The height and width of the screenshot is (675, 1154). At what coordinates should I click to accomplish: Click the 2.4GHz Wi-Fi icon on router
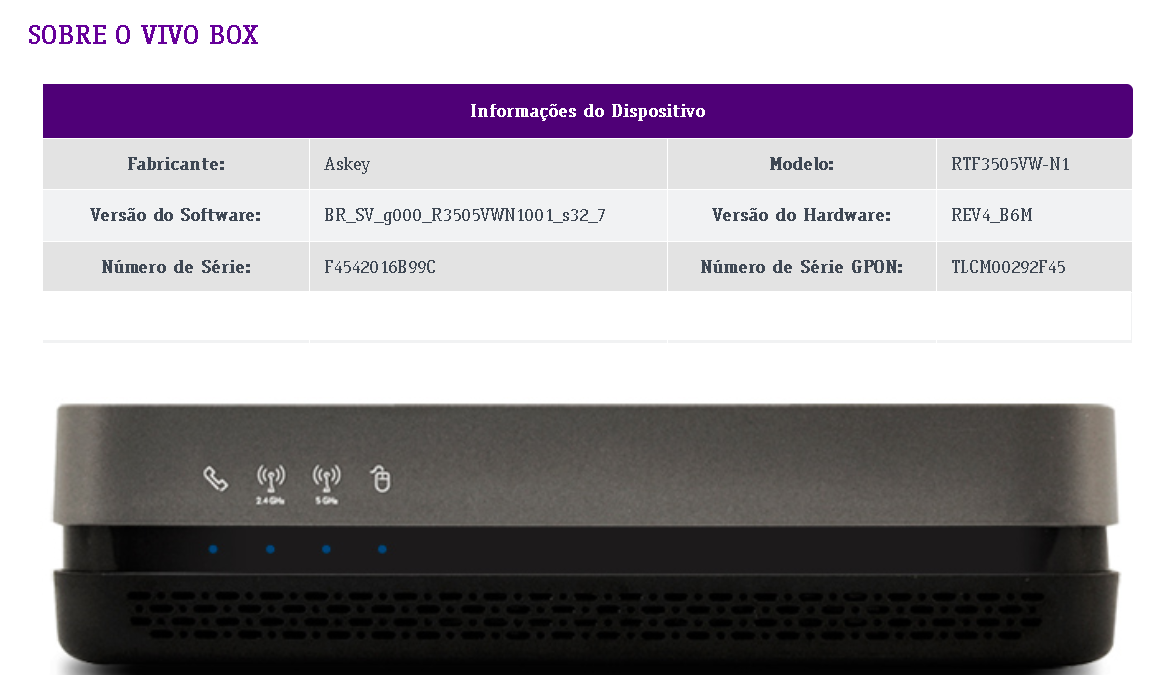pyautogui.click(x=271, y=484)
